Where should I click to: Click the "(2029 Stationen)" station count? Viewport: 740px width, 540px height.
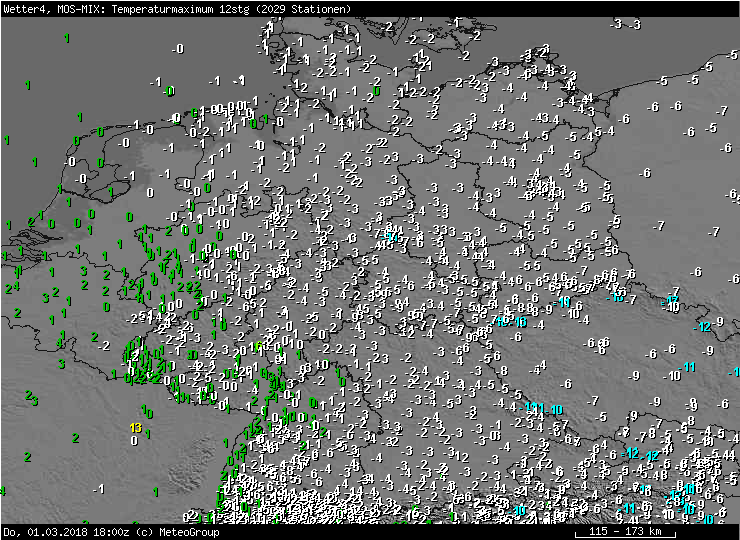[303, 8]
